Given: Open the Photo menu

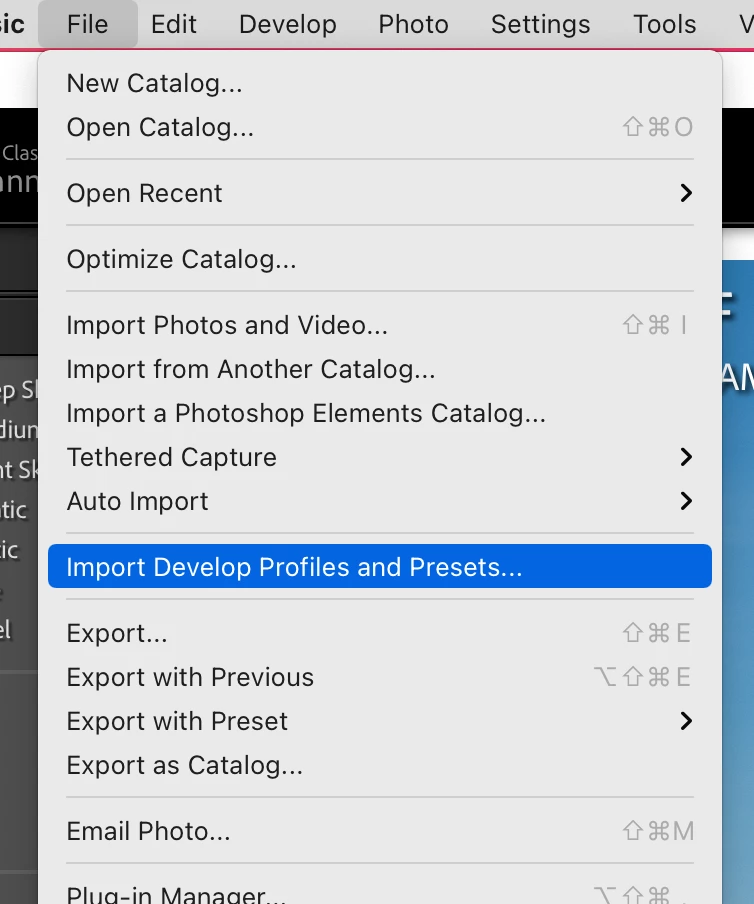Looking at the screenshot, I should pyautogui.click(x=413, y=24).
